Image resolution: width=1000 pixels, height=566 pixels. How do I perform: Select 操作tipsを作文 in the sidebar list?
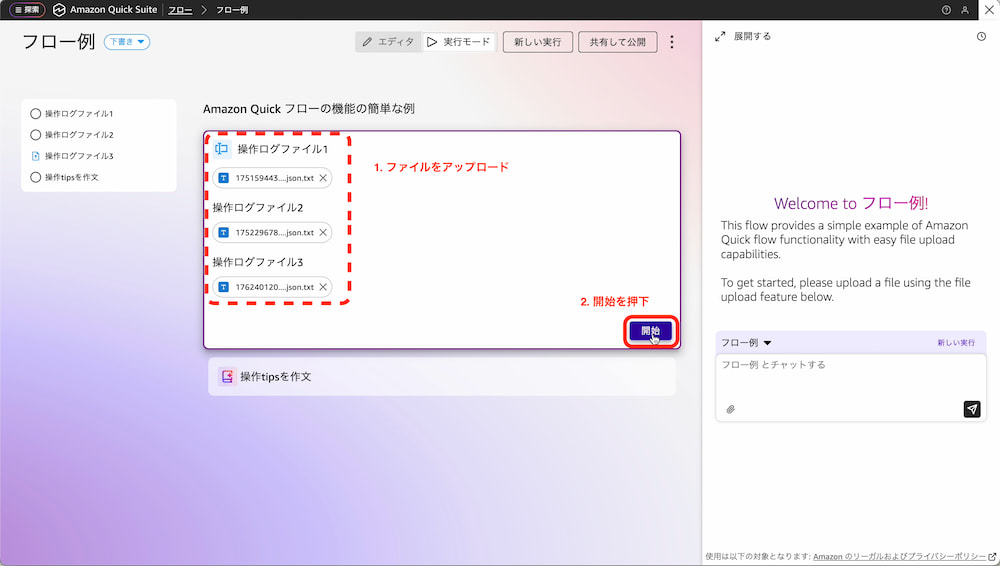coord(64,177)
